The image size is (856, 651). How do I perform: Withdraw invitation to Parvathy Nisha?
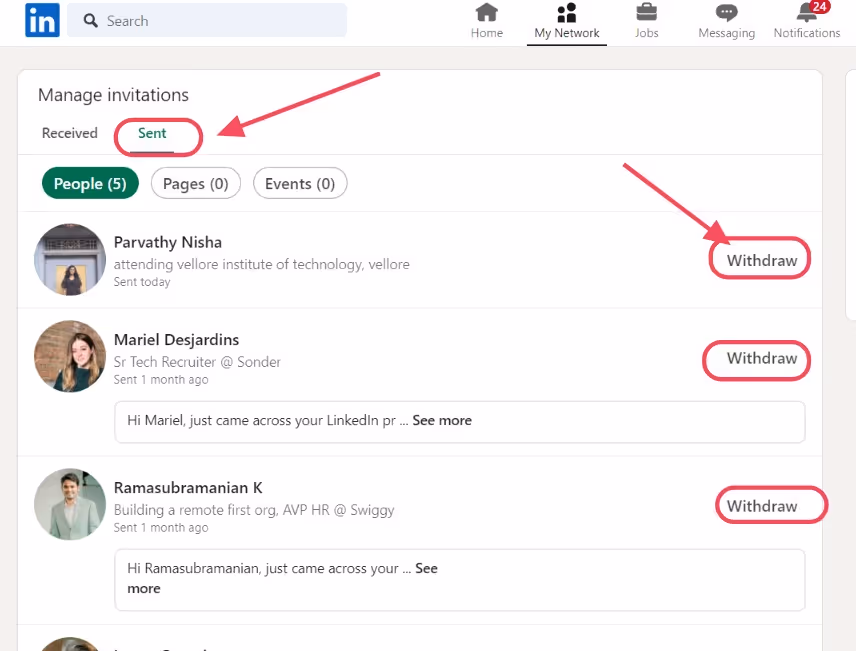(x=762, y=261)
